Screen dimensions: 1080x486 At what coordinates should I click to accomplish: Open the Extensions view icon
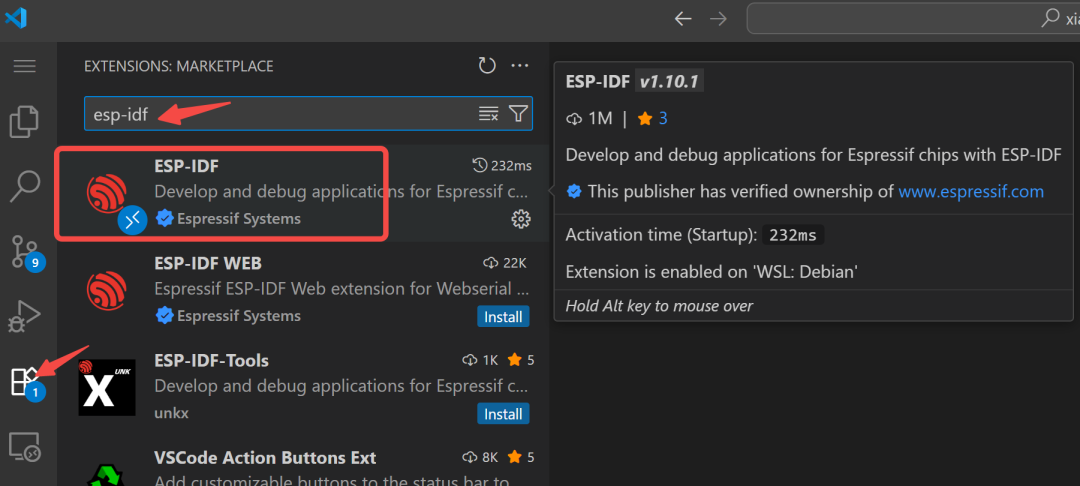pyautogui.click(x=24, y=381)
